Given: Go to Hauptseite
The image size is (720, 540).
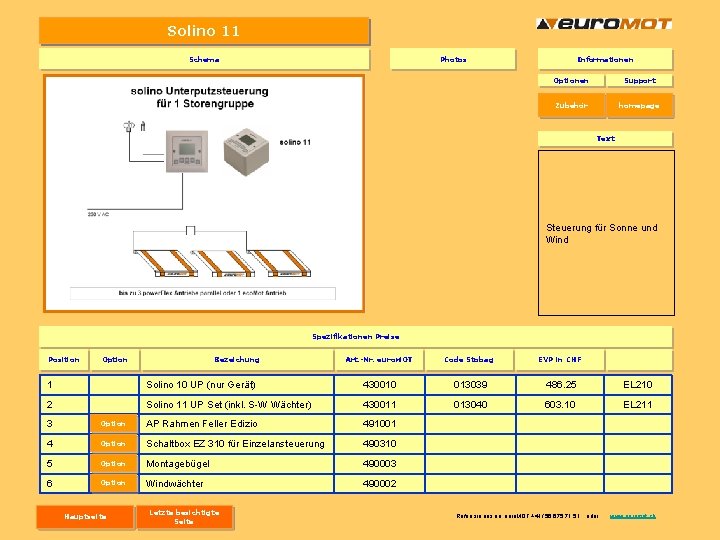Looking at the screenshot, I should coord(85,517).
